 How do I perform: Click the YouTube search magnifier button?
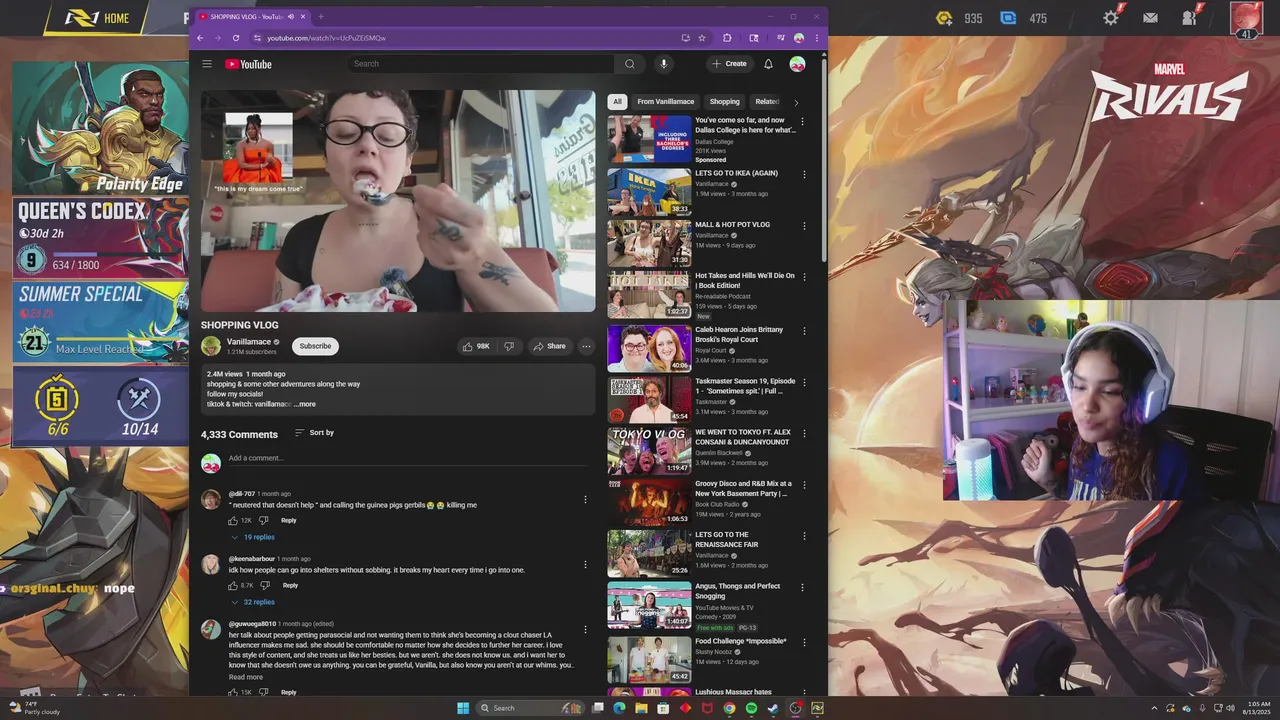[630, 64]
